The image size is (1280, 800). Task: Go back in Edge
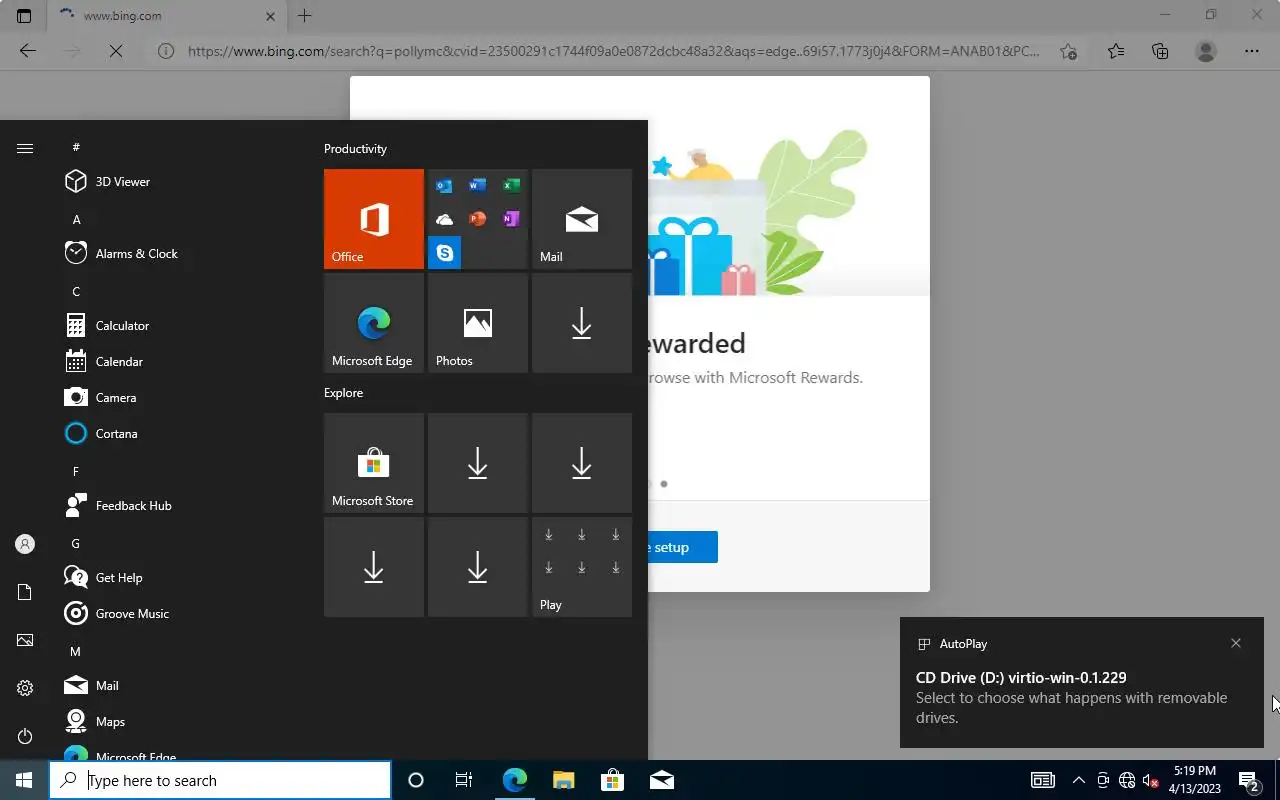(28, 51)
